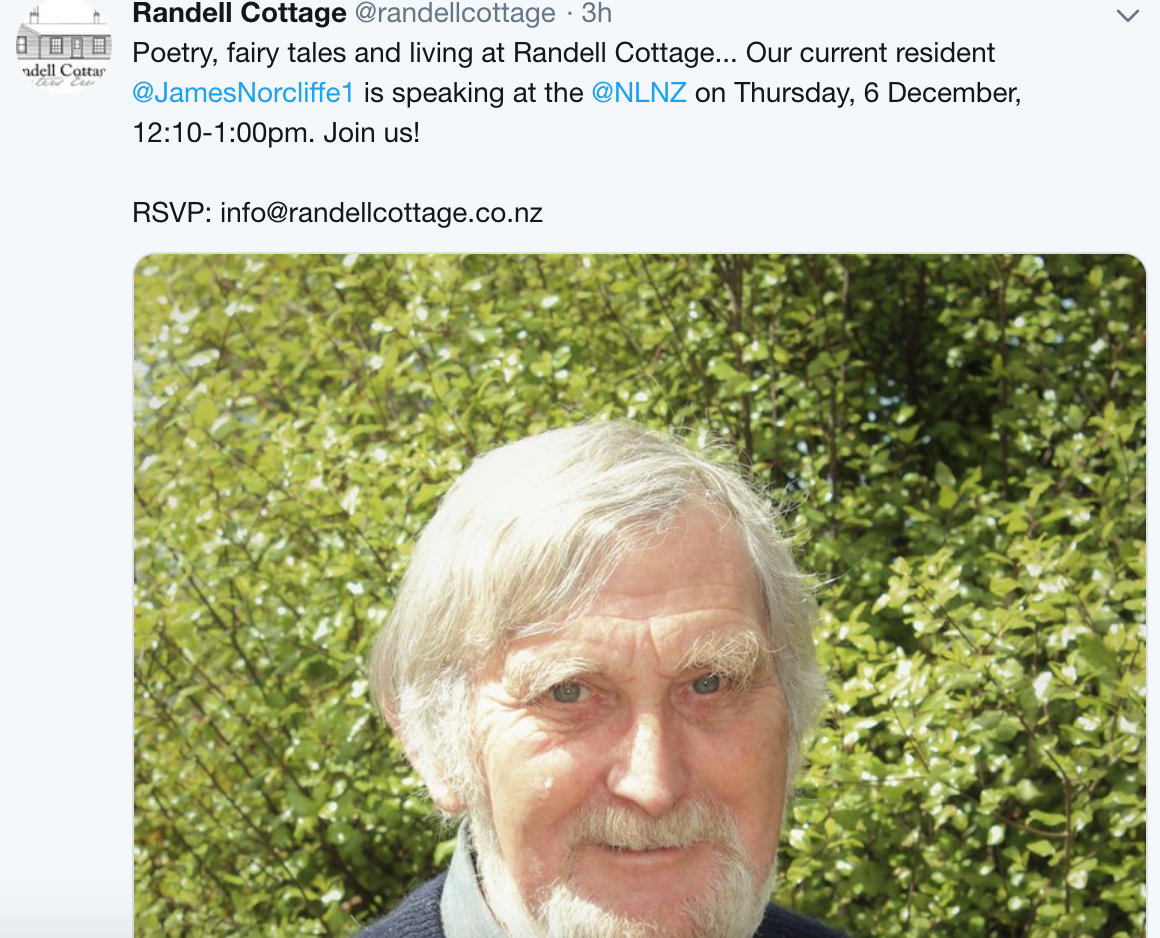1160x938 pixels.
Task: Open the Randell Cottage display name profile
Action: [x=239, y=13]
